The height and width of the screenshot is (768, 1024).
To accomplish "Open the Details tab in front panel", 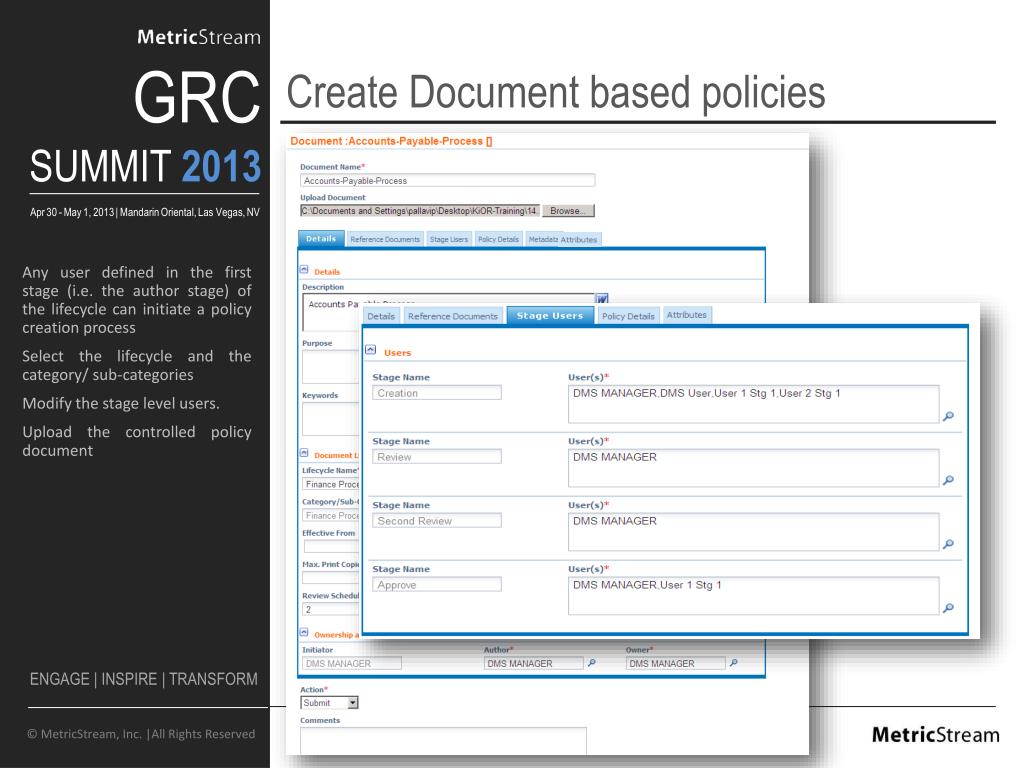I will pos(381,316).
